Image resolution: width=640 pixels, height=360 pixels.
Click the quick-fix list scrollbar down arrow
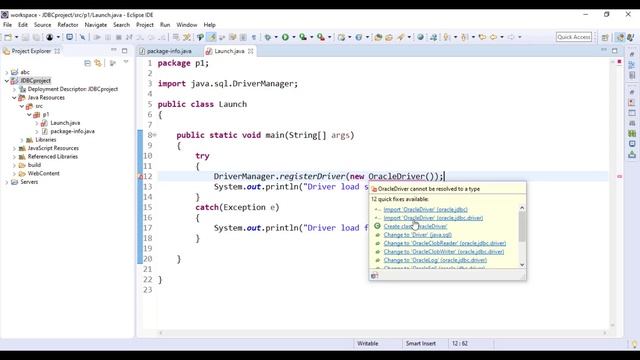click(522, 265)
